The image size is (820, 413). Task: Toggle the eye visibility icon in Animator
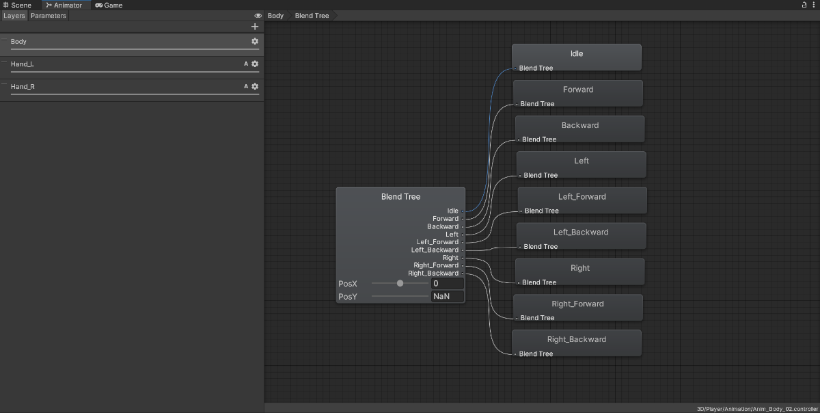click(258, 16)
